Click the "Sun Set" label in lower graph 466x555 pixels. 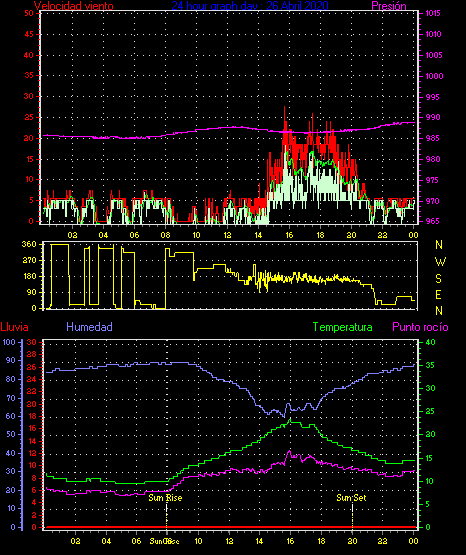351,498
